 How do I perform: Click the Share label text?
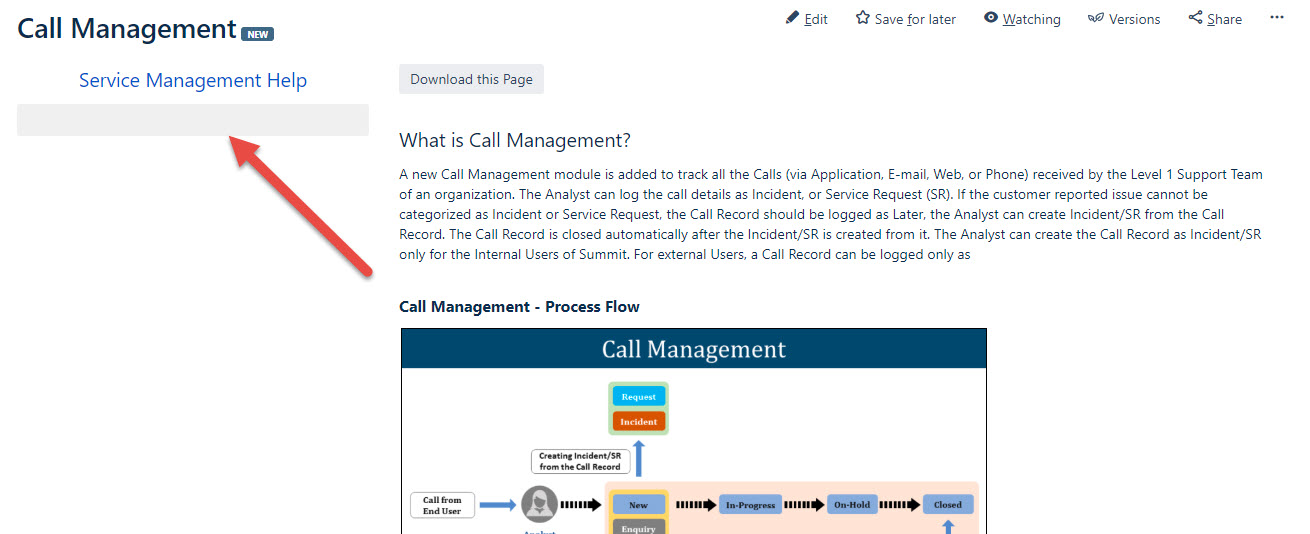[1224, 19]
